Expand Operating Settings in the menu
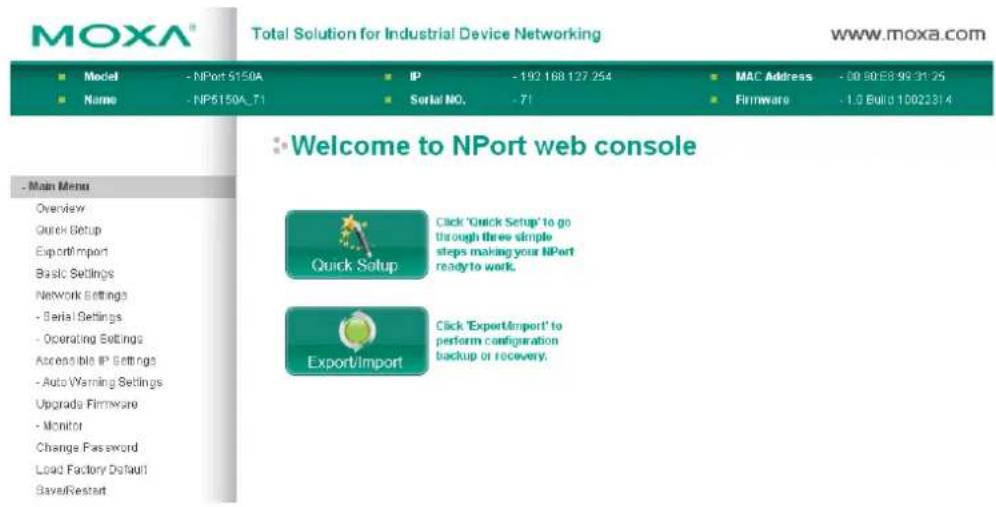This screenshot has height=507, width=996. click(x=89, y=339)
